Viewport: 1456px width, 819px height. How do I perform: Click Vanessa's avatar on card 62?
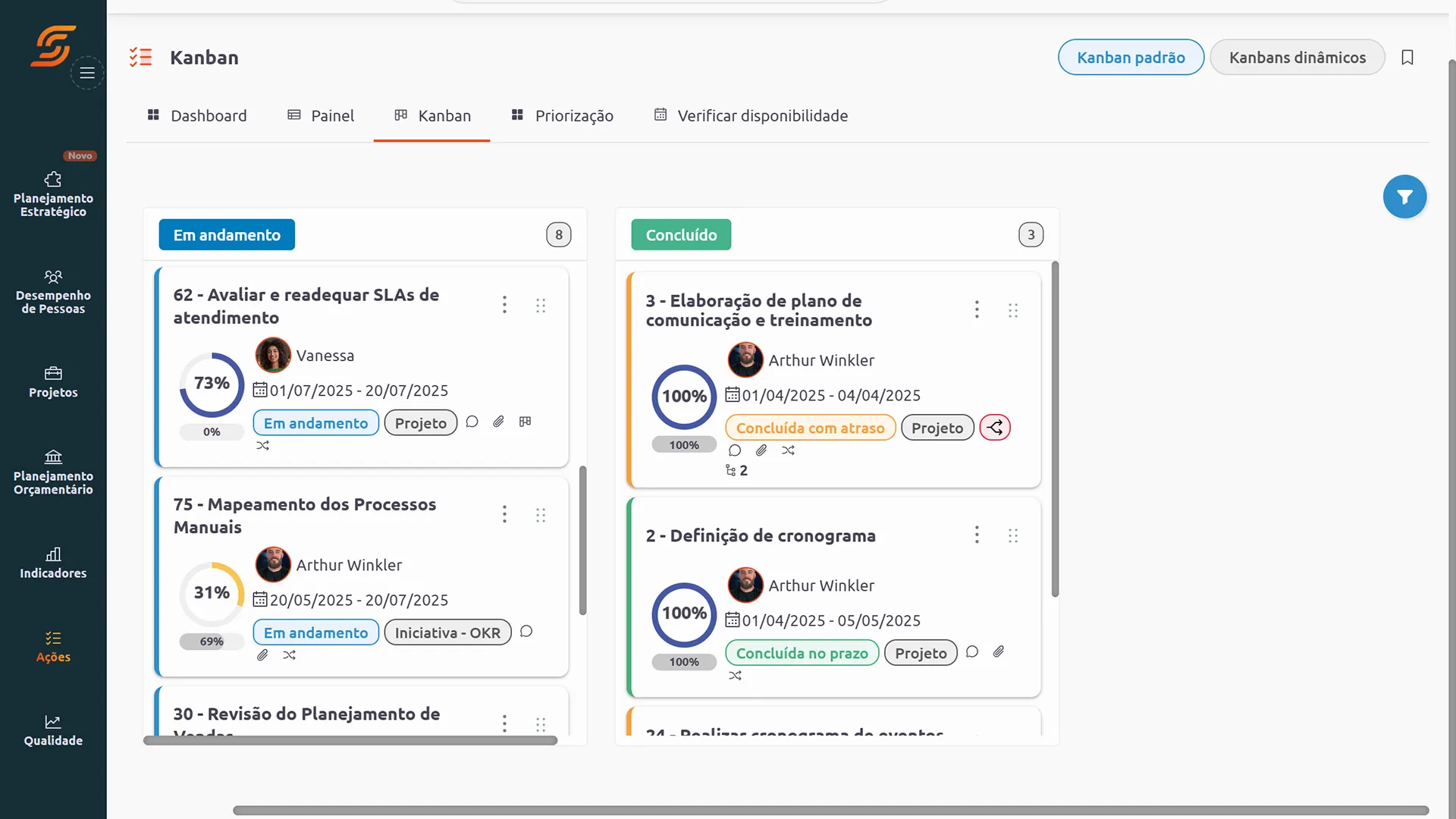pyautogui.click(x=273, y=355)
